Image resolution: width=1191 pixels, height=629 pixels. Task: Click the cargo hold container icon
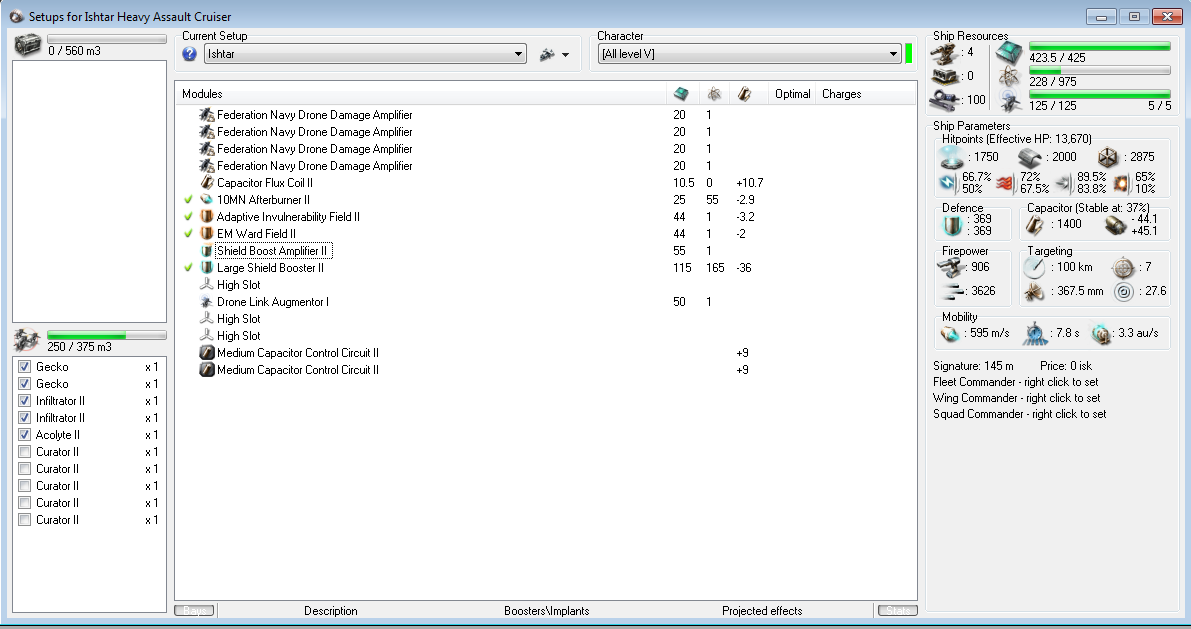[x=27, y=45]
